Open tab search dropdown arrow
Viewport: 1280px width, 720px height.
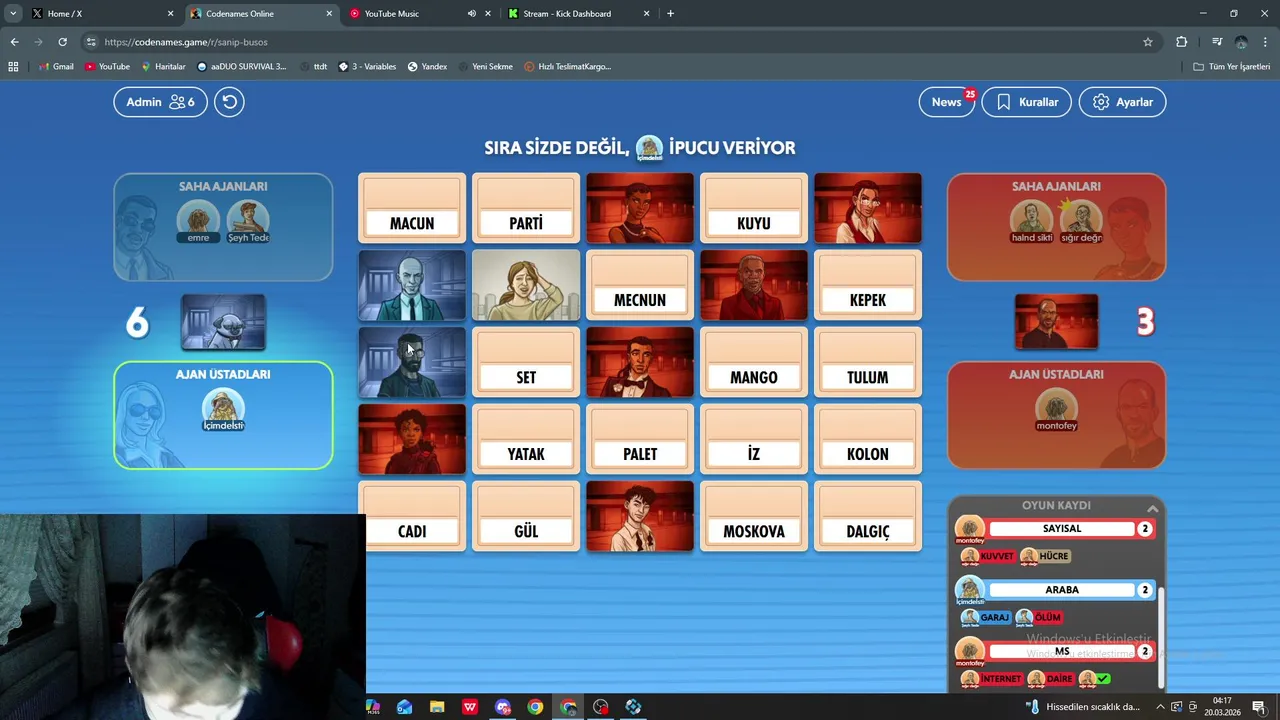point(13,14)
